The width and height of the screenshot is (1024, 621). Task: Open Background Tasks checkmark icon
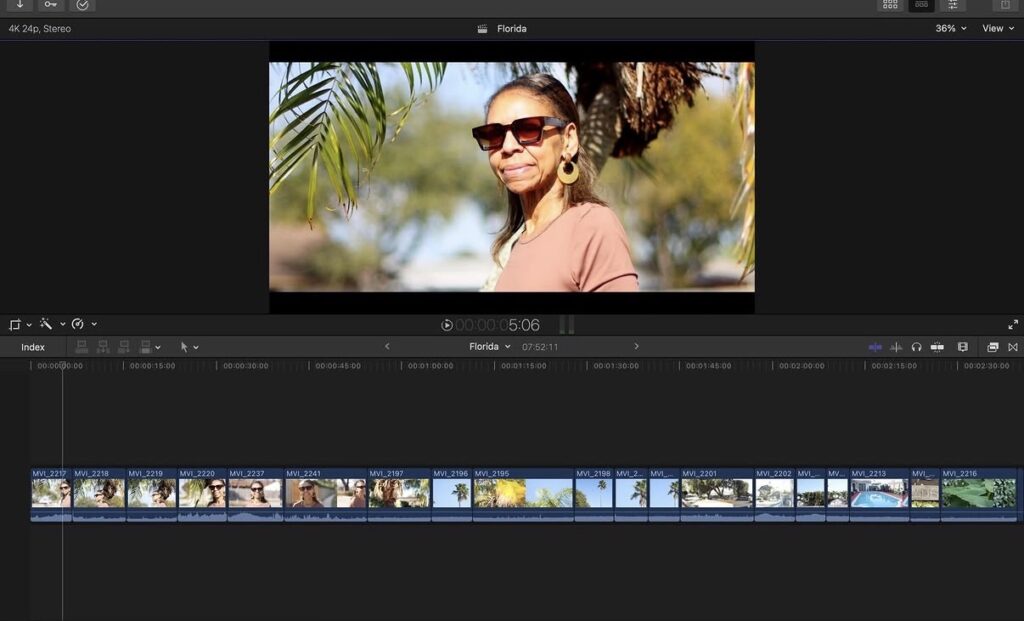[82, 5]
